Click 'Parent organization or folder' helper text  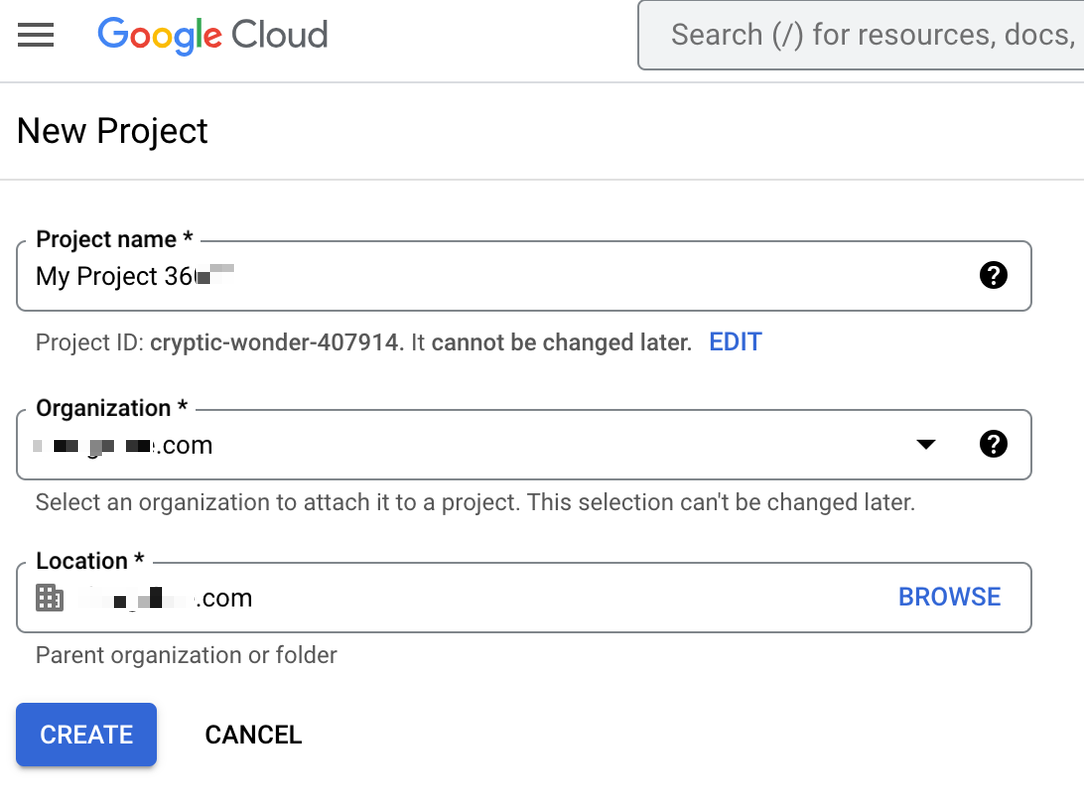(186, 655)
